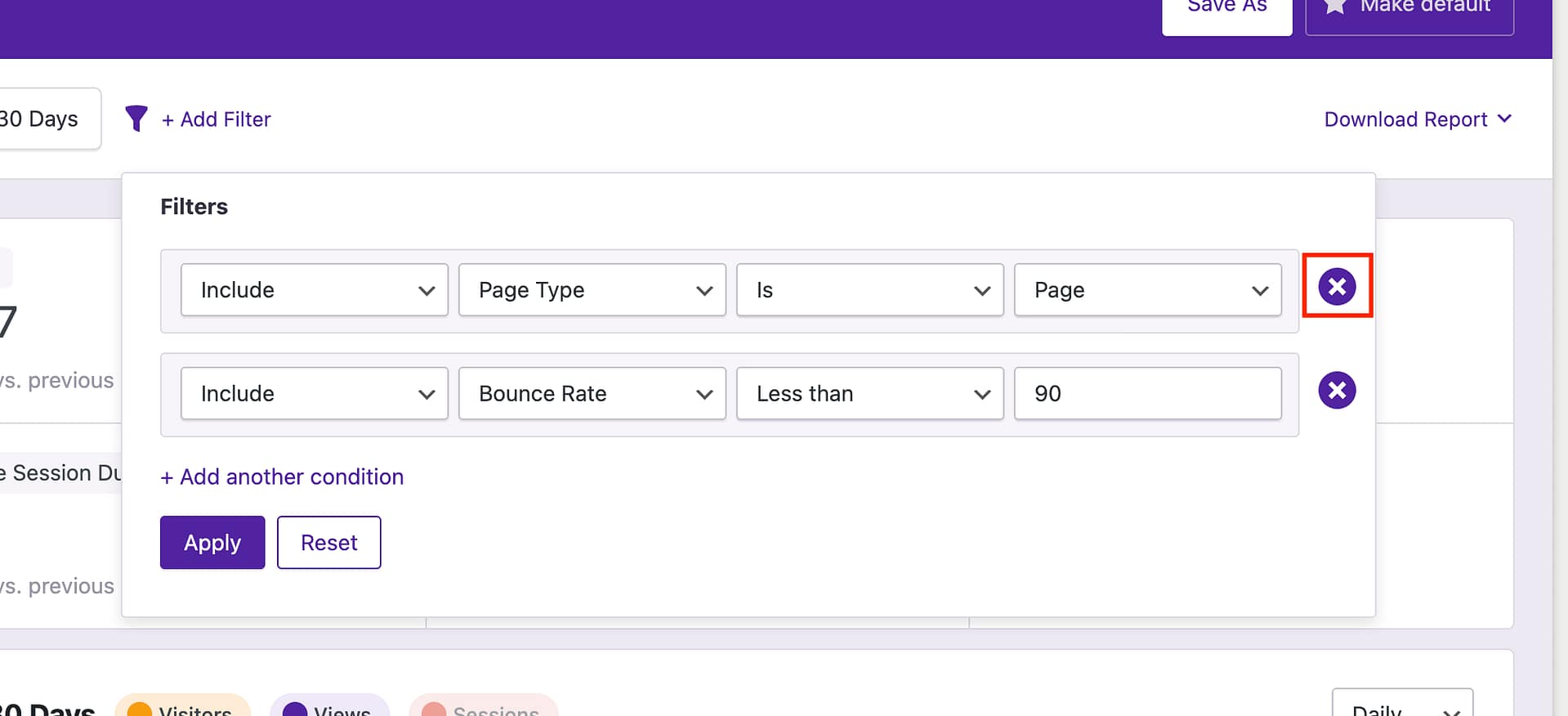Open the Page value dropdown
This screenshot has height=716, width=1568.
coord(1147,290)
